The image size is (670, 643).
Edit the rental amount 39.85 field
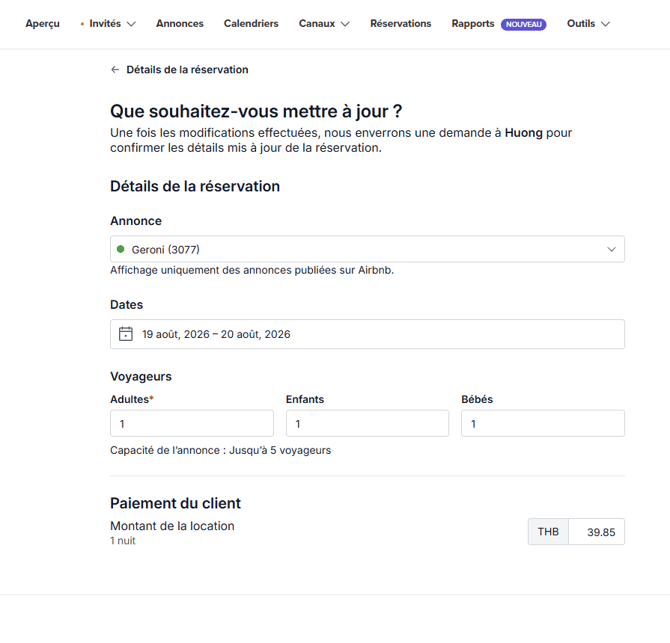point(596,532)
